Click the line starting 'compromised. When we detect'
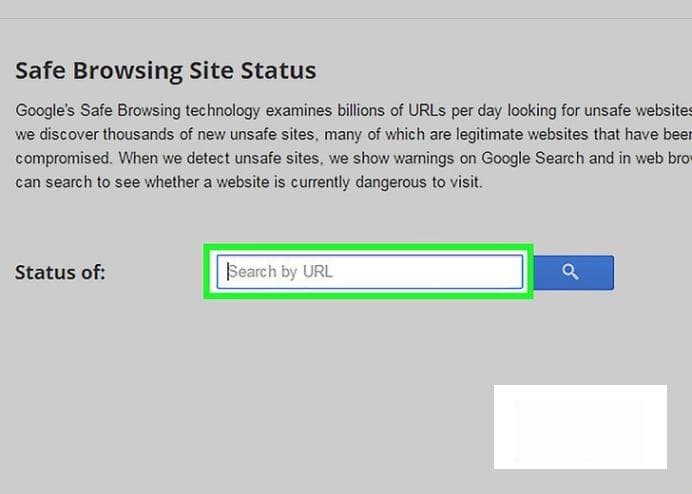The image size is (692, 494). (x=354, y=158)
